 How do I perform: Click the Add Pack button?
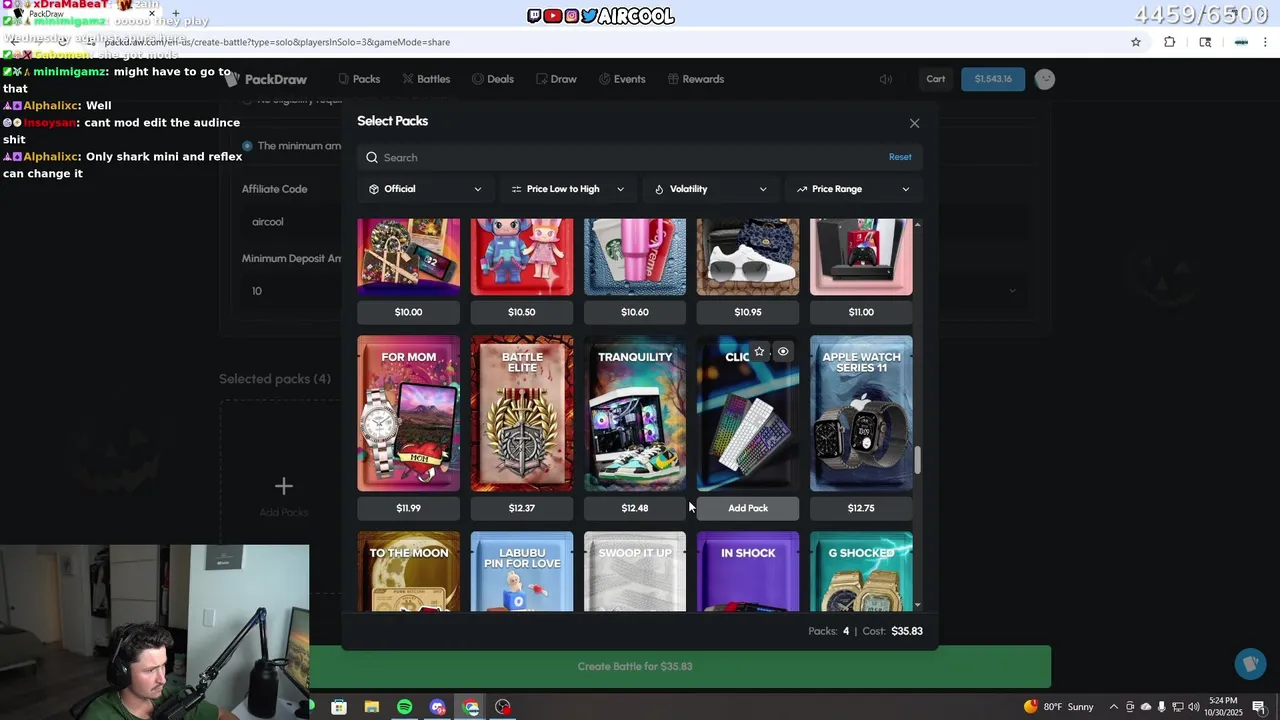point(748,508)
